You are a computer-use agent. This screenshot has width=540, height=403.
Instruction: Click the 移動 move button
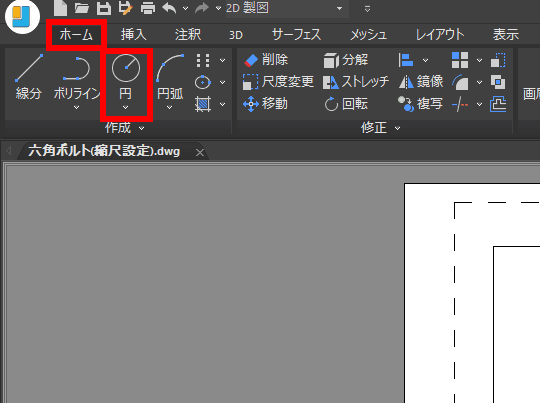[265, 104]
